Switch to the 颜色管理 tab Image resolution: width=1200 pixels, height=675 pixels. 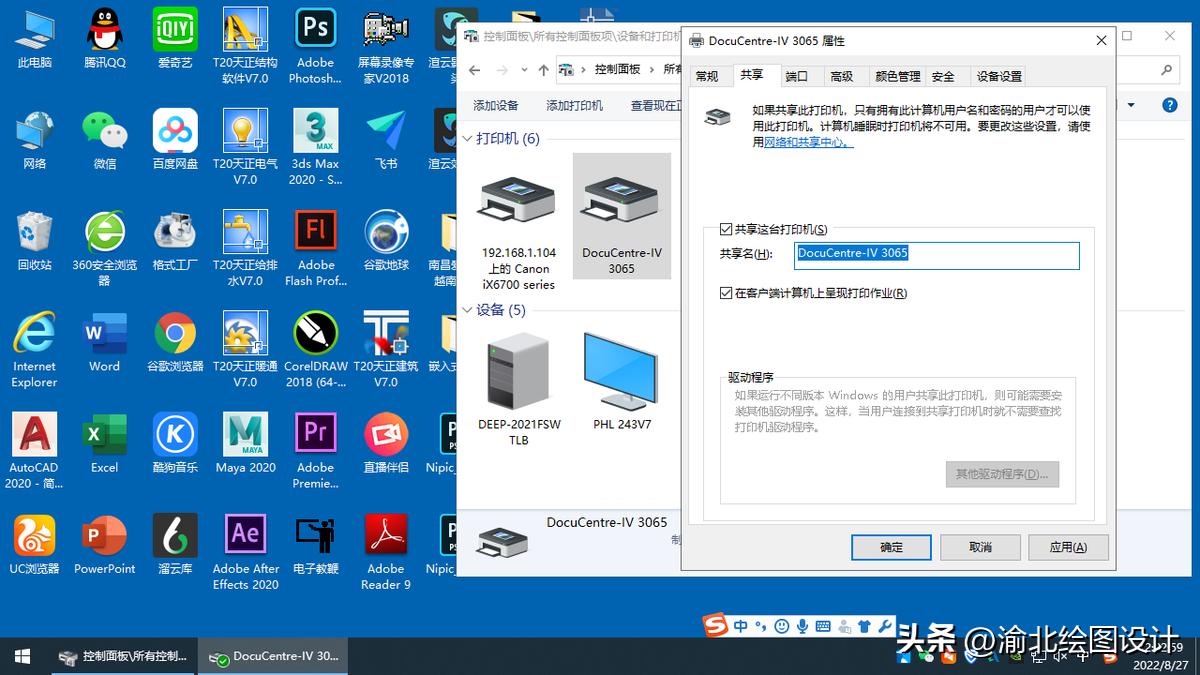(896, 75)
